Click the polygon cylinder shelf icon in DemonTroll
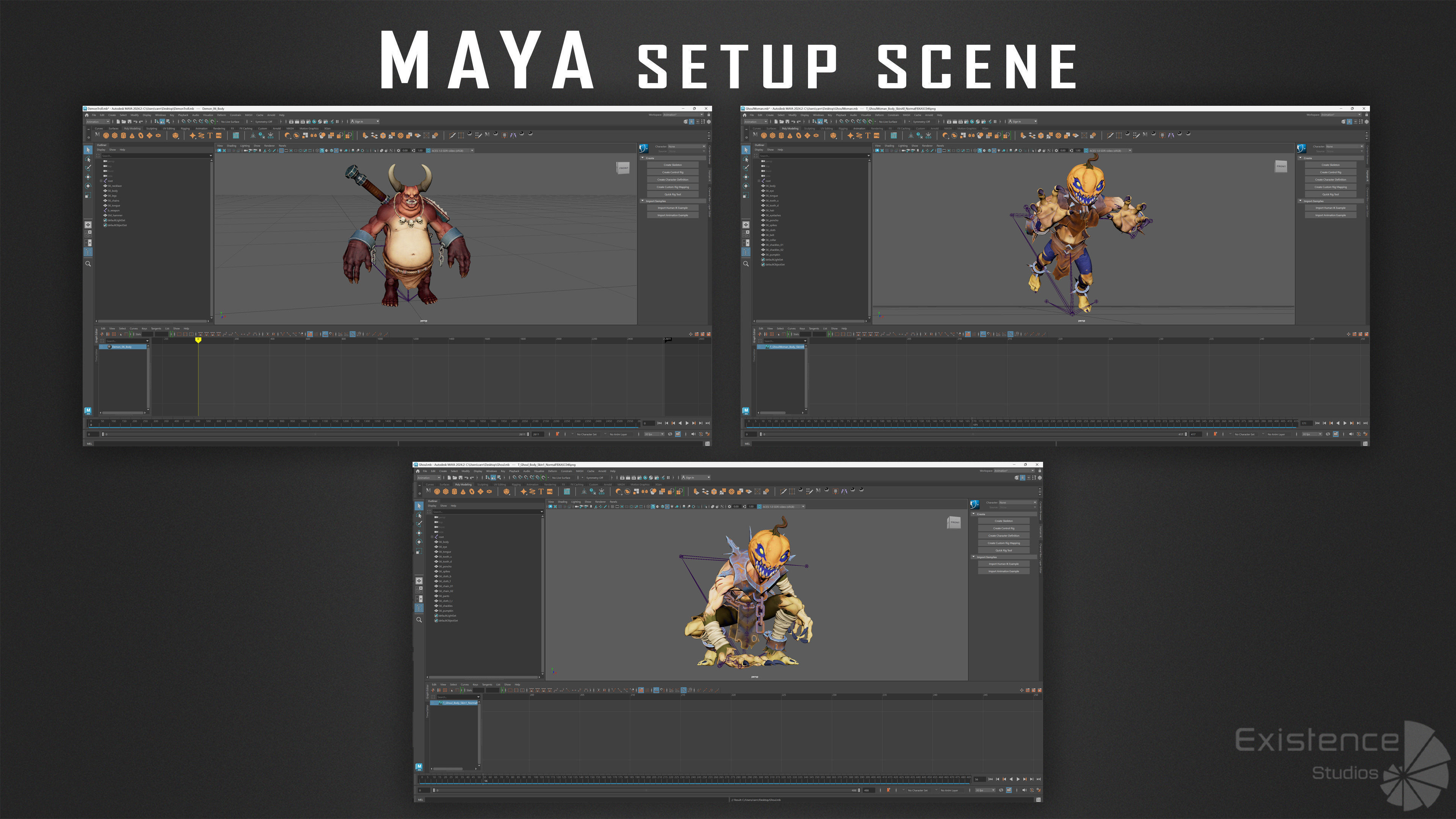The height and width of the screenshot is (819, 1456). (124, 136)
